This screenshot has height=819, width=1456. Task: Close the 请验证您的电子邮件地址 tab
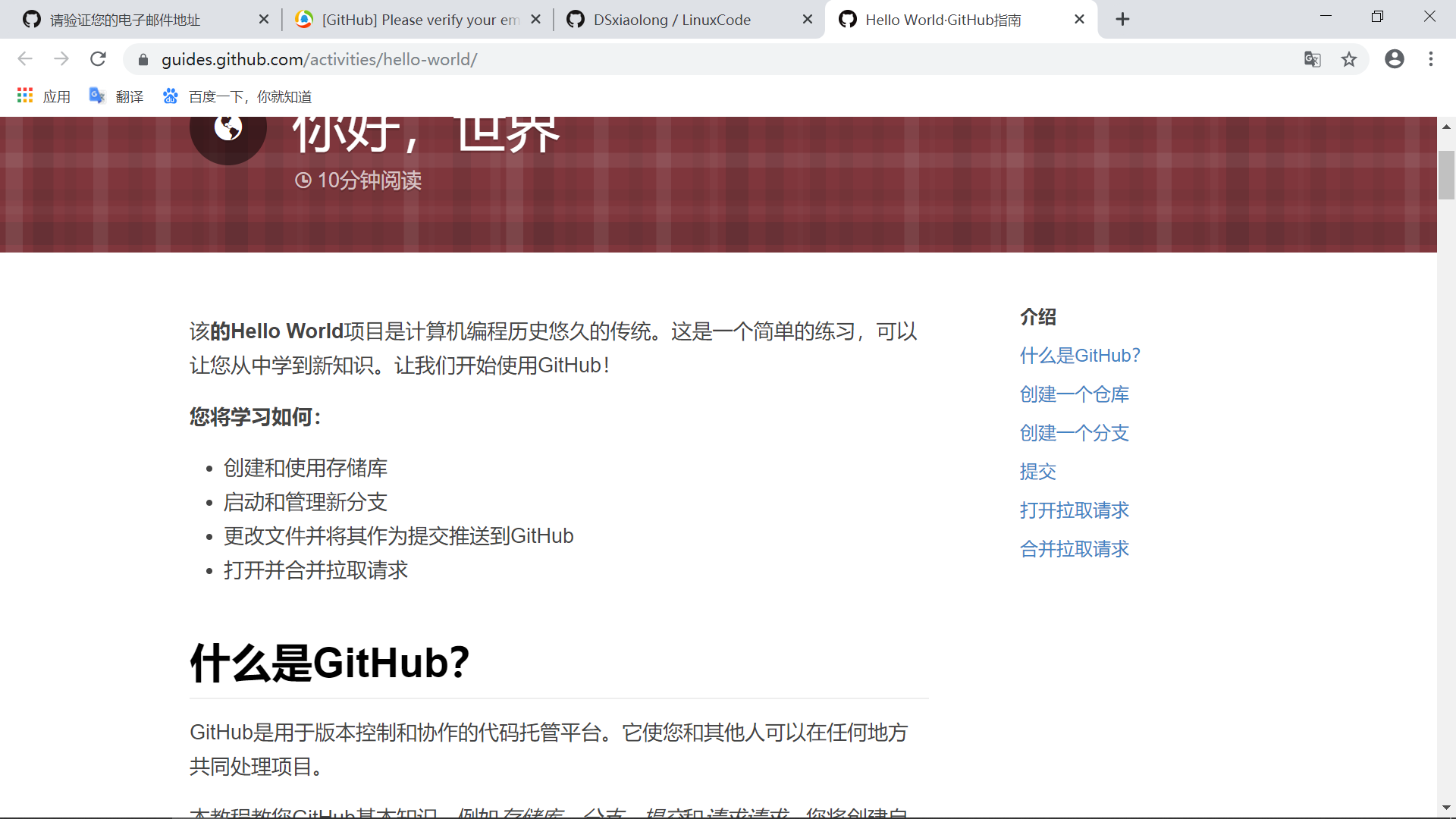263,20
